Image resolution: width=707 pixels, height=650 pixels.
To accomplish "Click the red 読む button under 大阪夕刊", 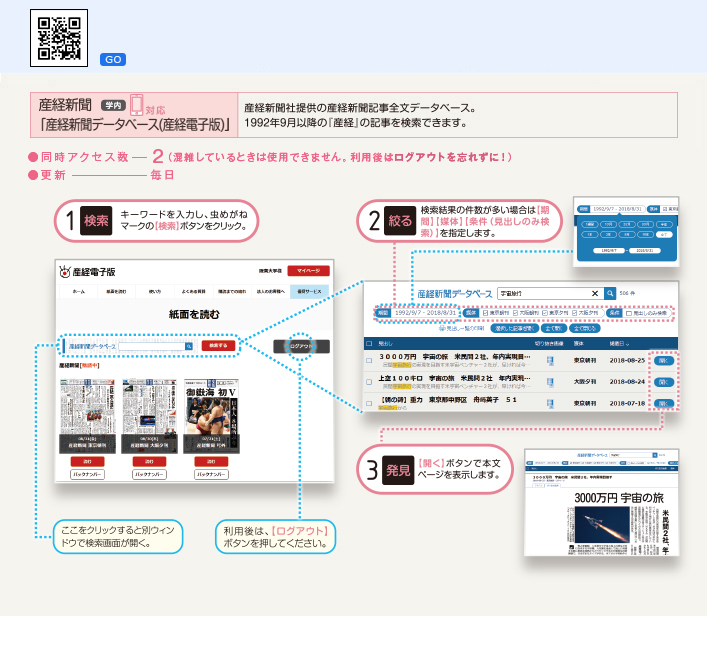I will coord(149,462).
